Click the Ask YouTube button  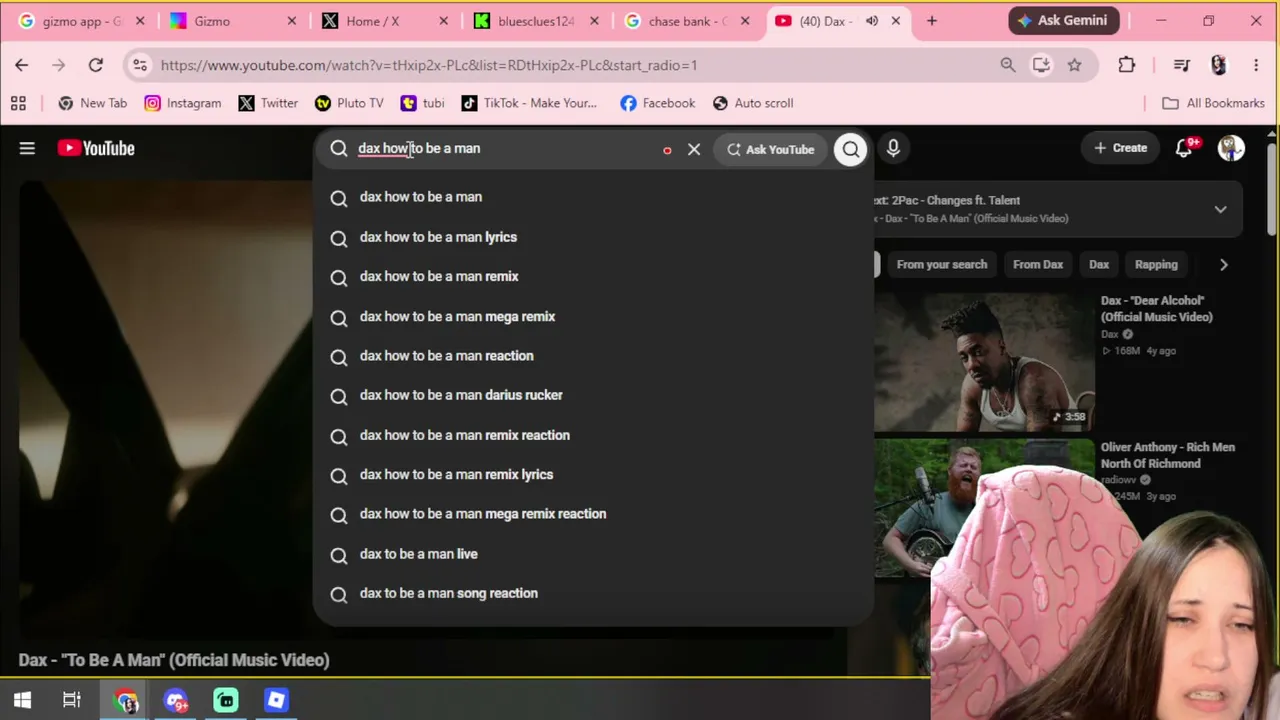tap(771, 149)
